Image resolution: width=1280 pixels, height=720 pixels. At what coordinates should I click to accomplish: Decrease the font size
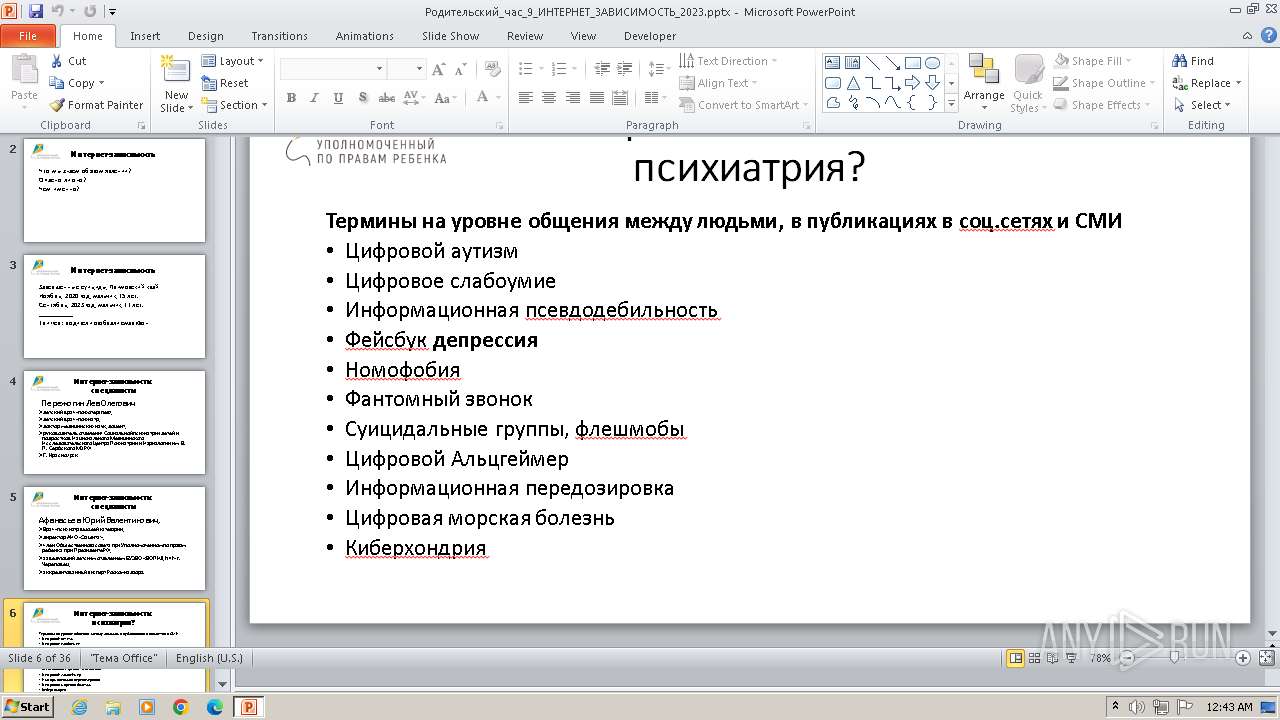460,69
